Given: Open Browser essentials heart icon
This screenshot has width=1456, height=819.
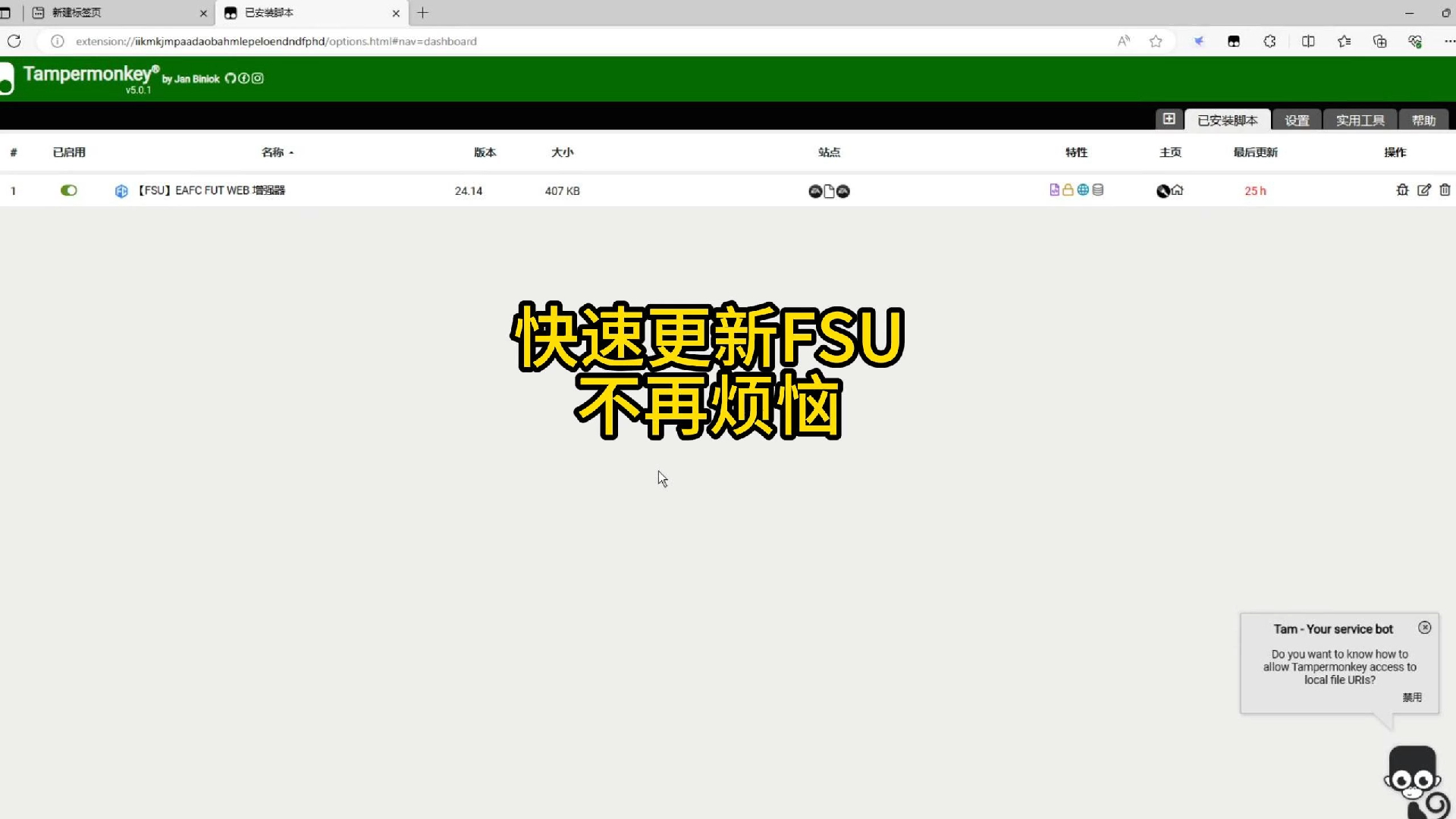Looking at the screenshot, I should (x=1415, y=41).
